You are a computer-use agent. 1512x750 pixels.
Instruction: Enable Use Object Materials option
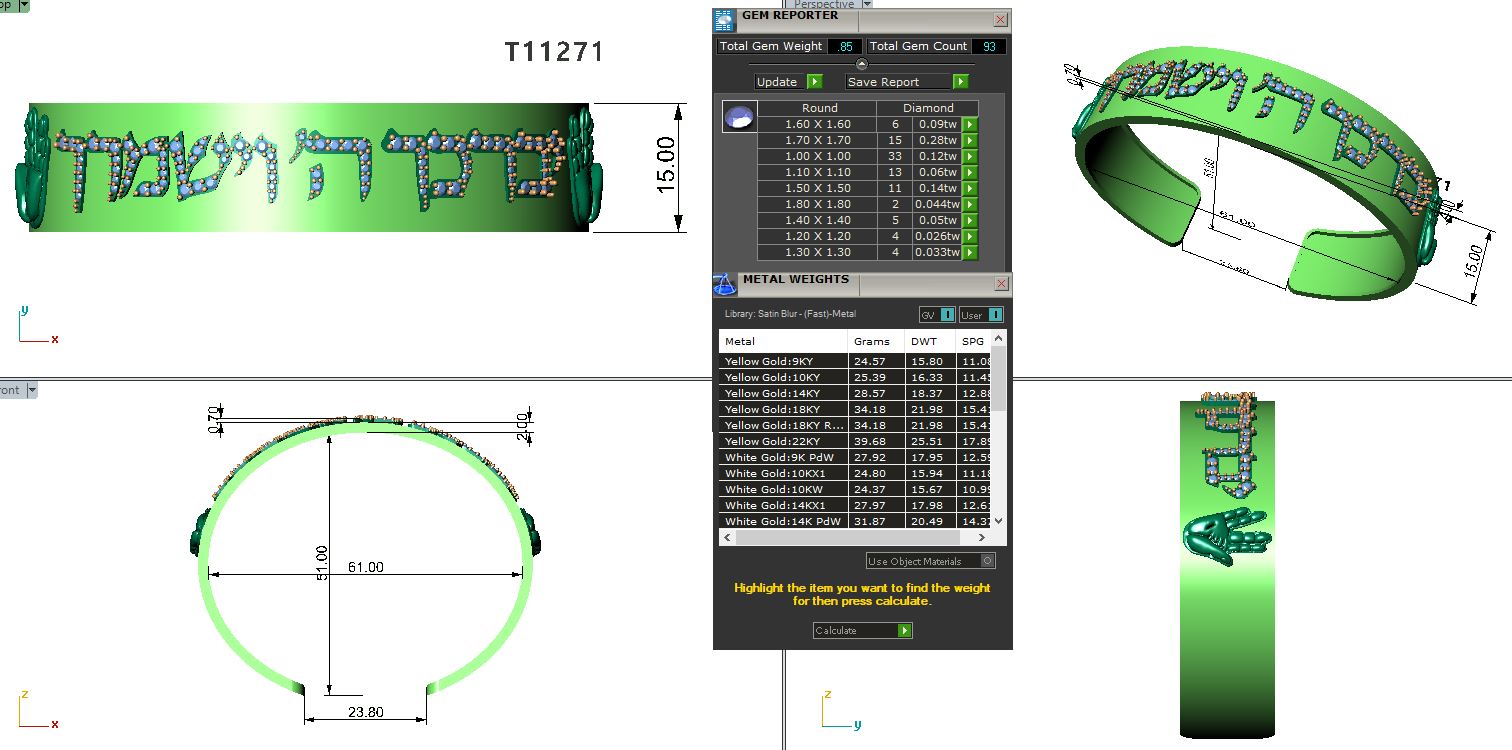(x=988, y=561)
